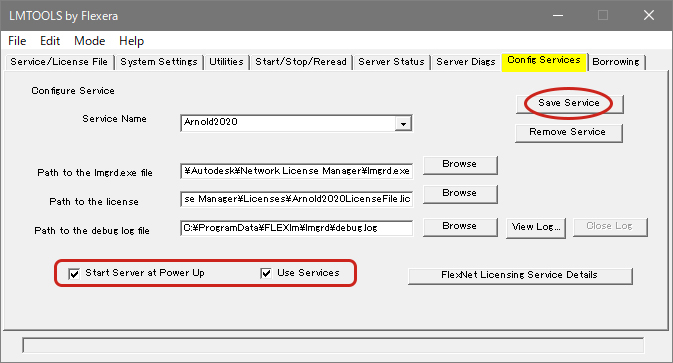Click the Remove Service button
Viewport: 673px width, 363px height.
[x=568, y=133]
